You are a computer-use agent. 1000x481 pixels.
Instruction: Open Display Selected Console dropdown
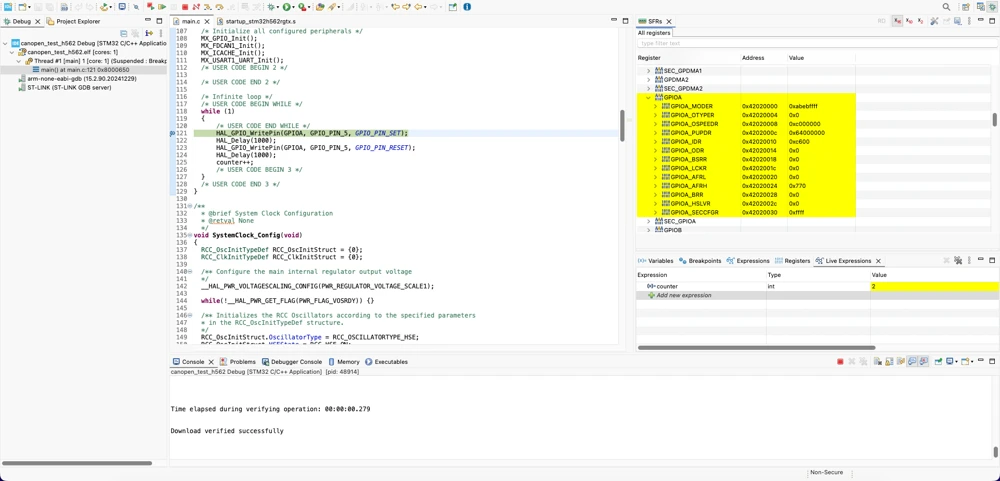[x=957, y=362]
